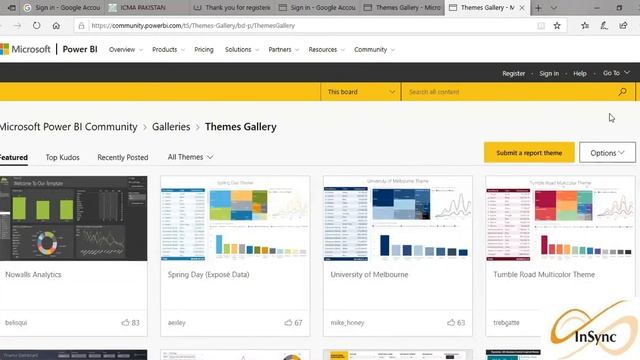640x360 pixels.
Task: Open author aexley's profile link
Action: point(177,322)
